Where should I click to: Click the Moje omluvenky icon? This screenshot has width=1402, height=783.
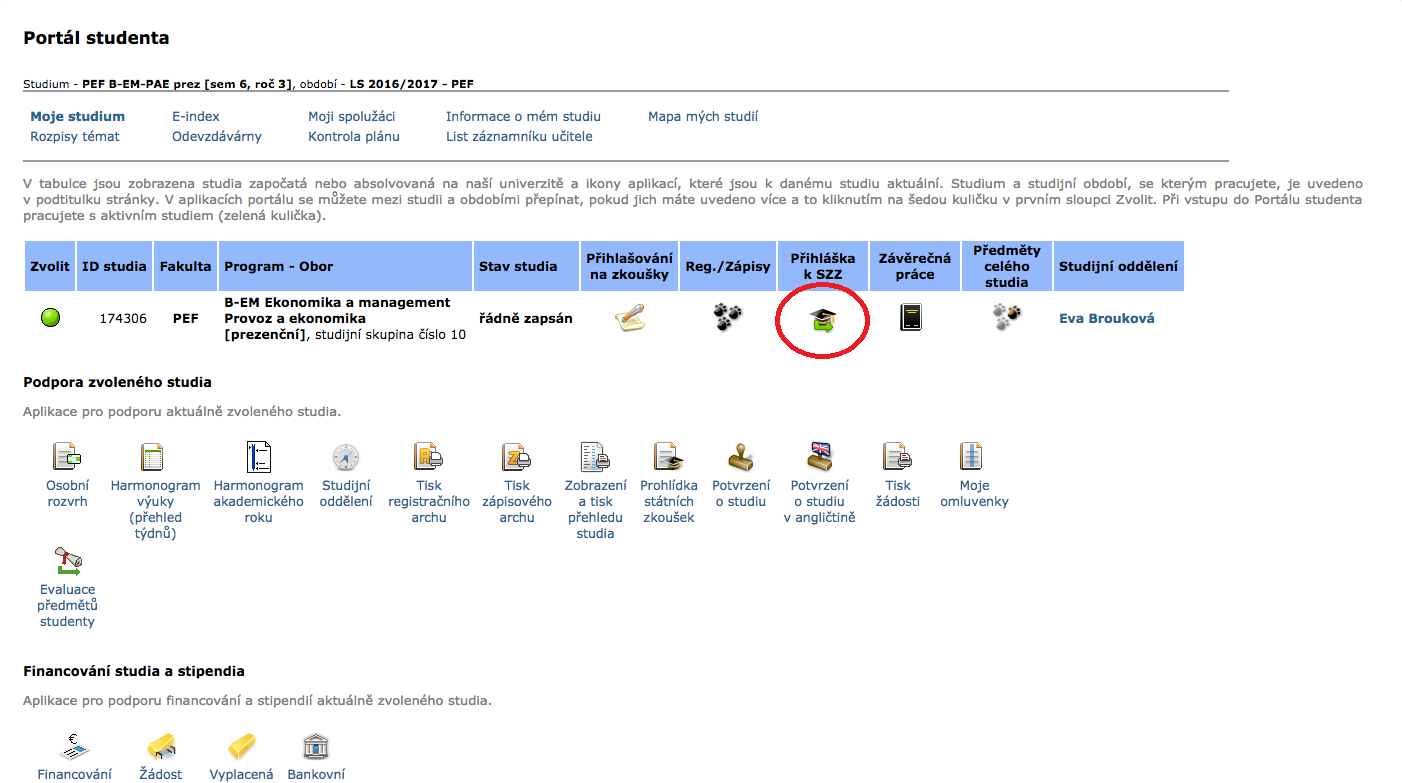(x=973, y=457)
